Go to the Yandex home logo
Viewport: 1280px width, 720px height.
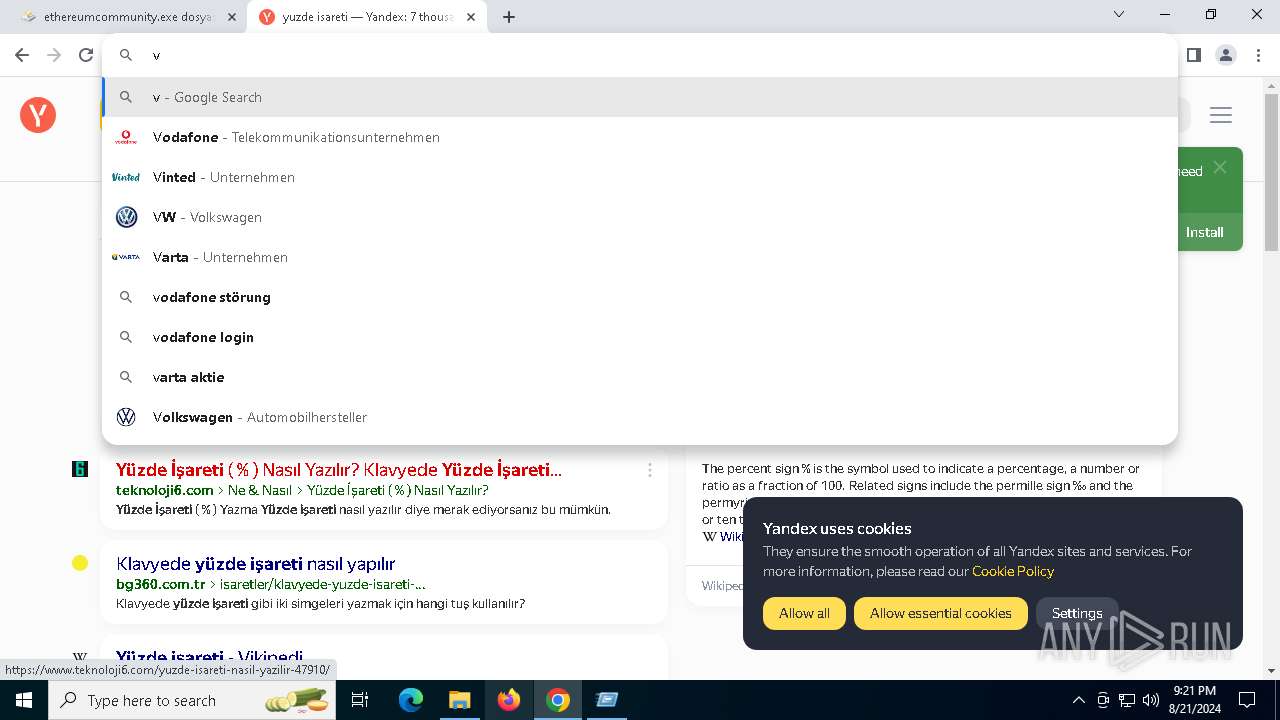point(38,115)
